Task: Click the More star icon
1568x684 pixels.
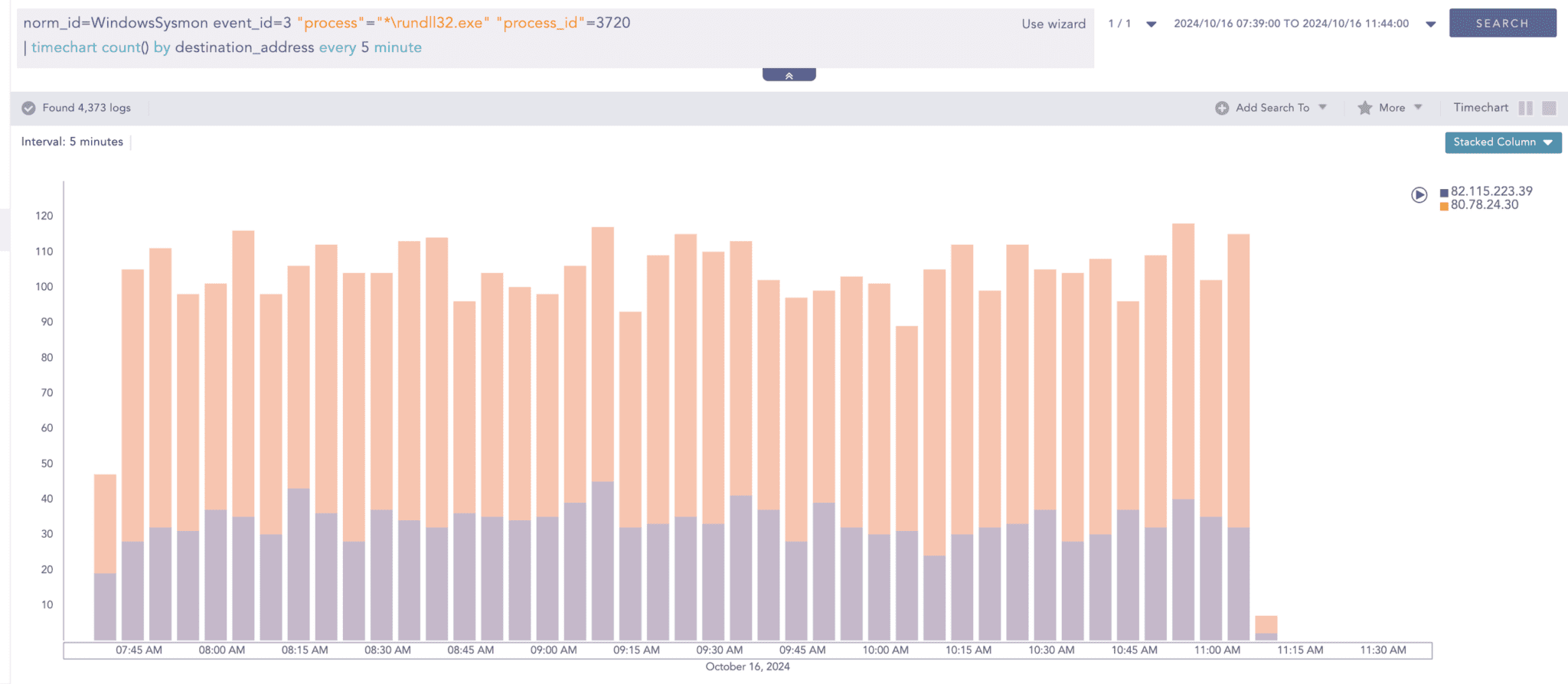Action: click(x=1364, y=109)
